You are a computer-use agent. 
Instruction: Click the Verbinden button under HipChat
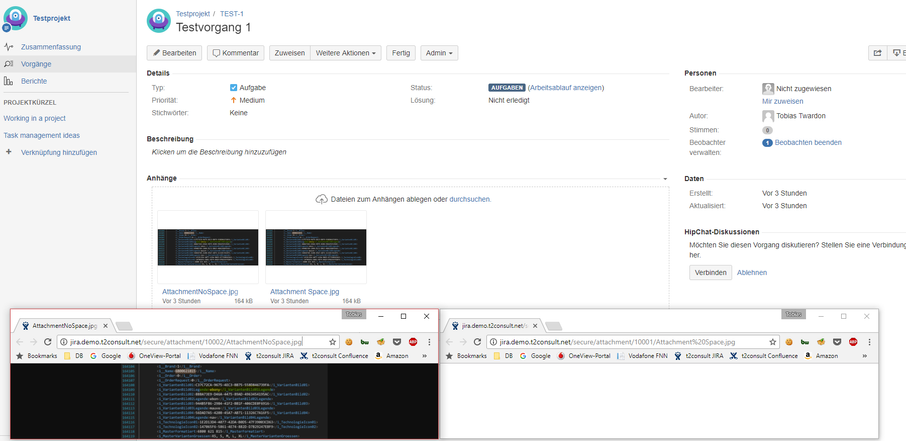coord(710,272)
